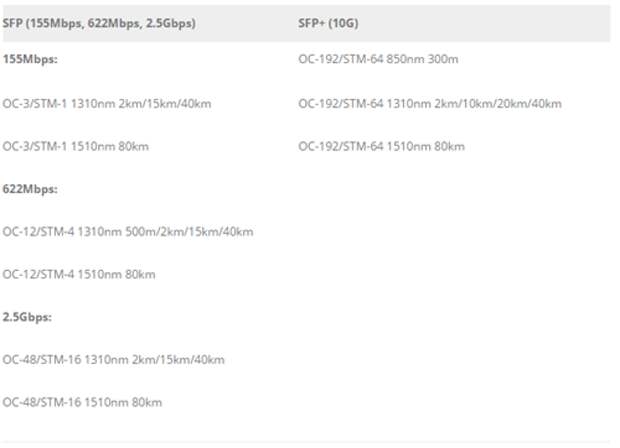This screenshot has height=448, width=620.
Task: Click 500m/2km distance text in OC-12 row
Action: click(156, 232)
